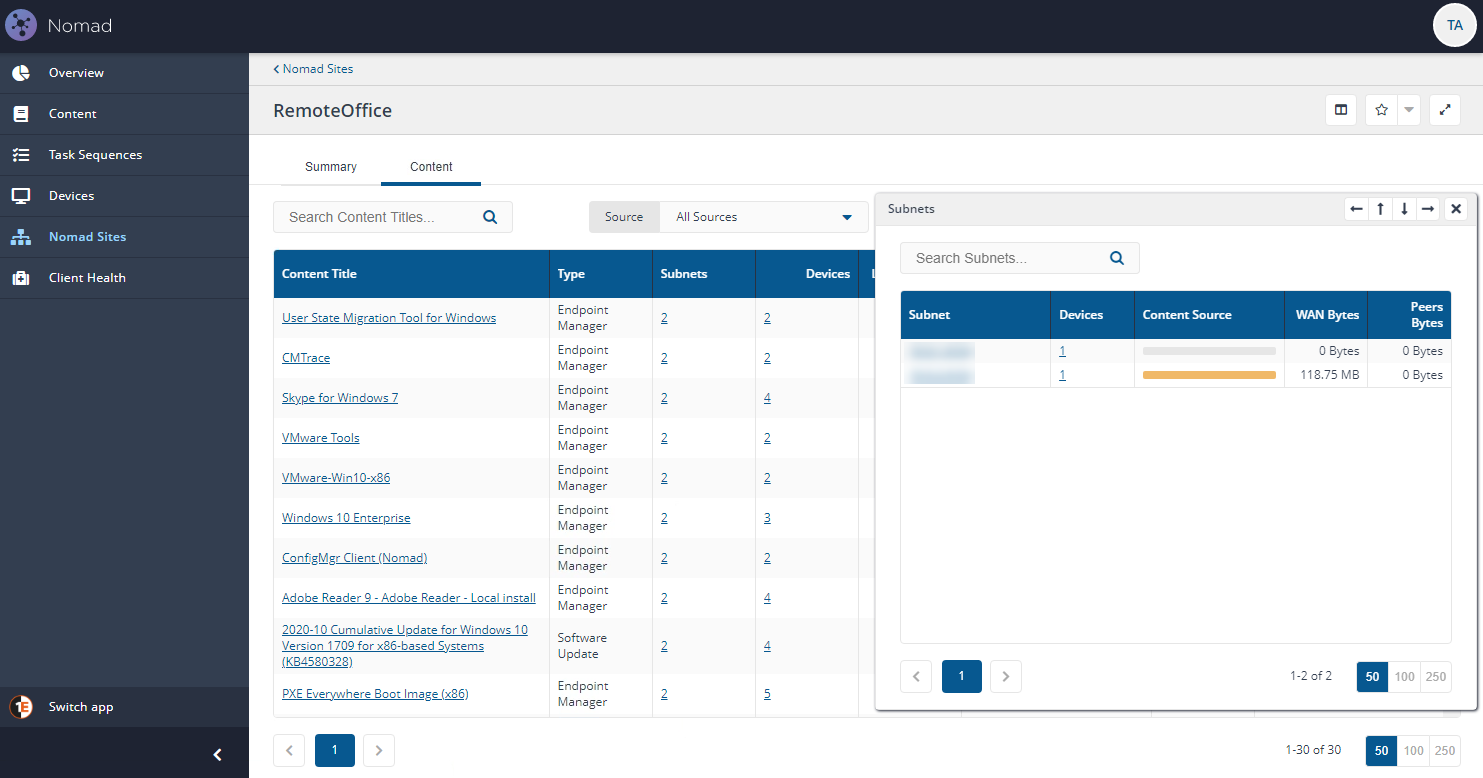Move Subnets panel down arrow icon
1483x778 pixels.
click(1404, 209)
